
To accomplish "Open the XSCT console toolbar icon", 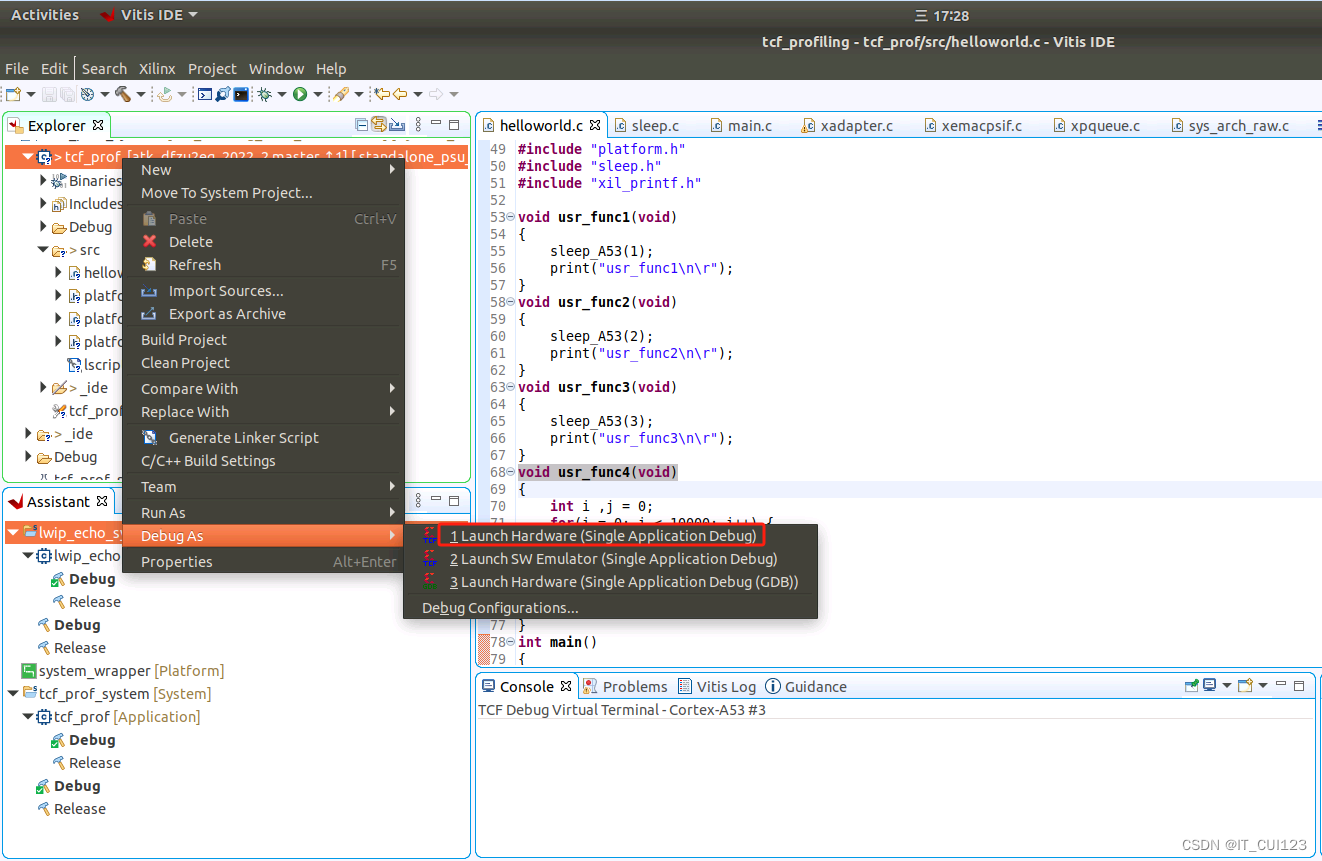I will pos(204,94).
